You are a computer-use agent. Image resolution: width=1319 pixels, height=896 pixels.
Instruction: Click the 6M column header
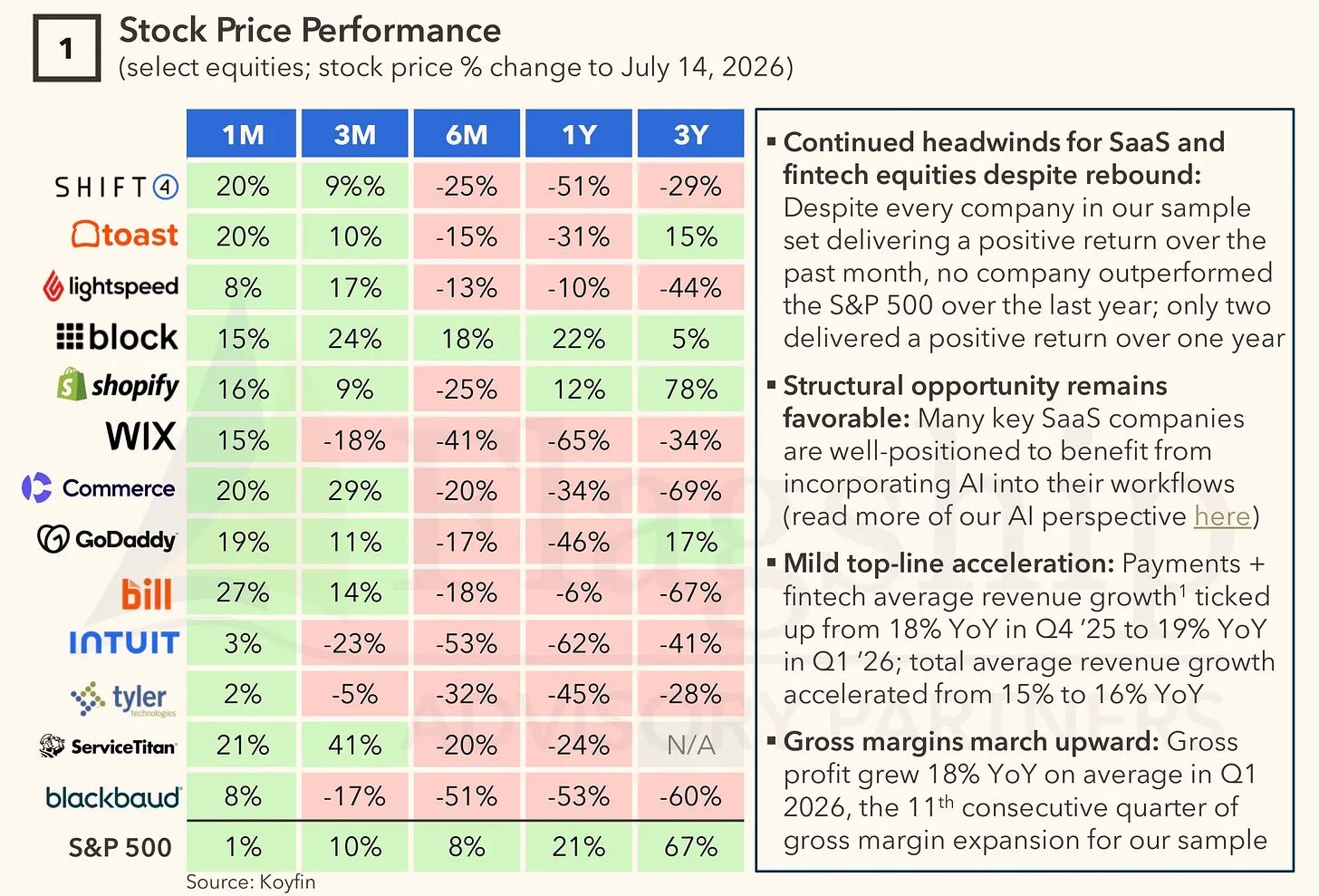pyautogui.click(x=467, y=134)
